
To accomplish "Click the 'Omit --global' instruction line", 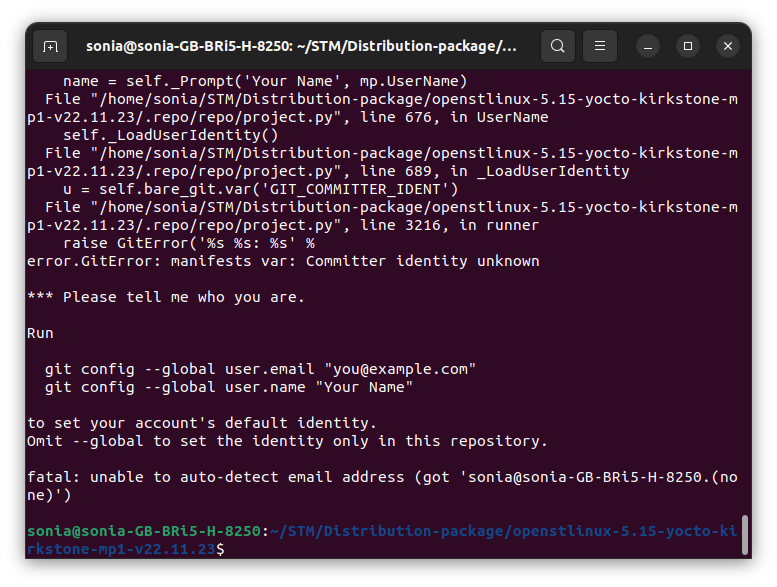I will 287,441.
